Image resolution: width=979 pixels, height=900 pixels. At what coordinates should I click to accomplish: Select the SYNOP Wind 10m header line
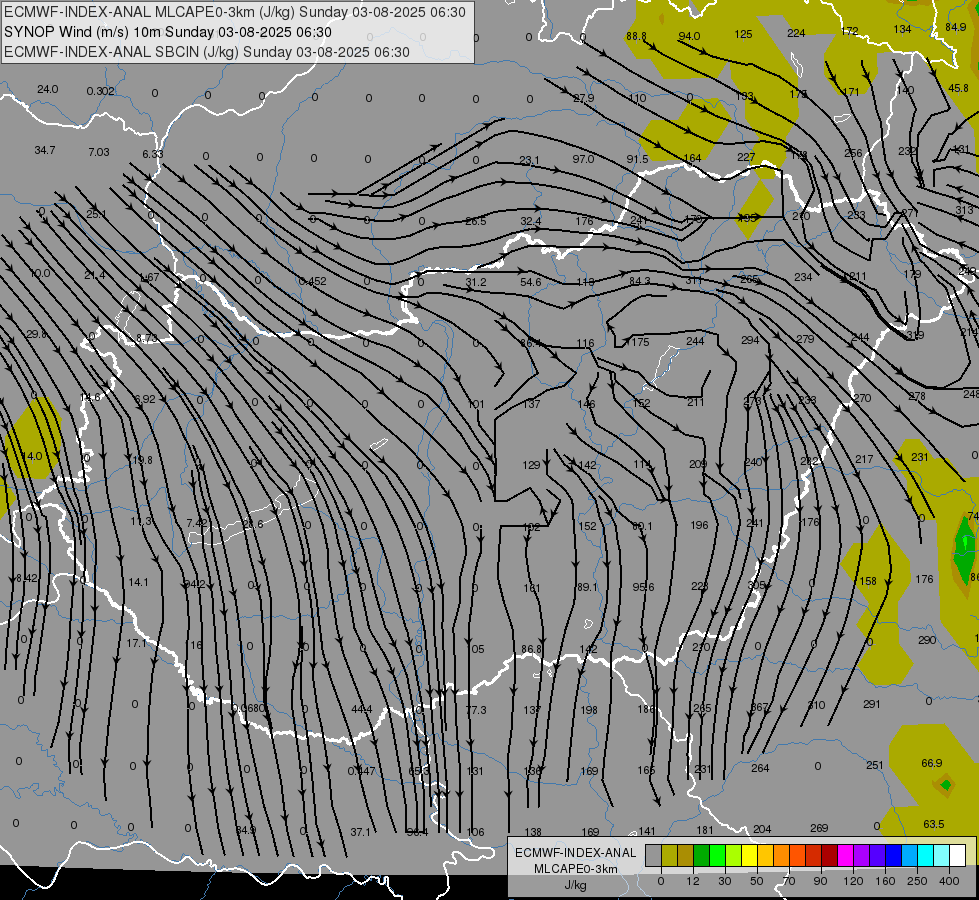pos(168,32)
